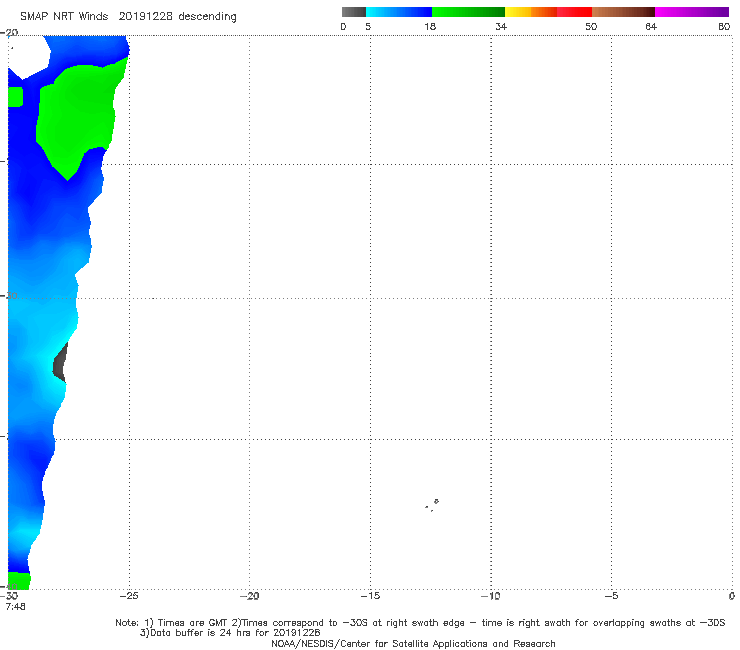Click the color bar label '5'

click(368, 27)
